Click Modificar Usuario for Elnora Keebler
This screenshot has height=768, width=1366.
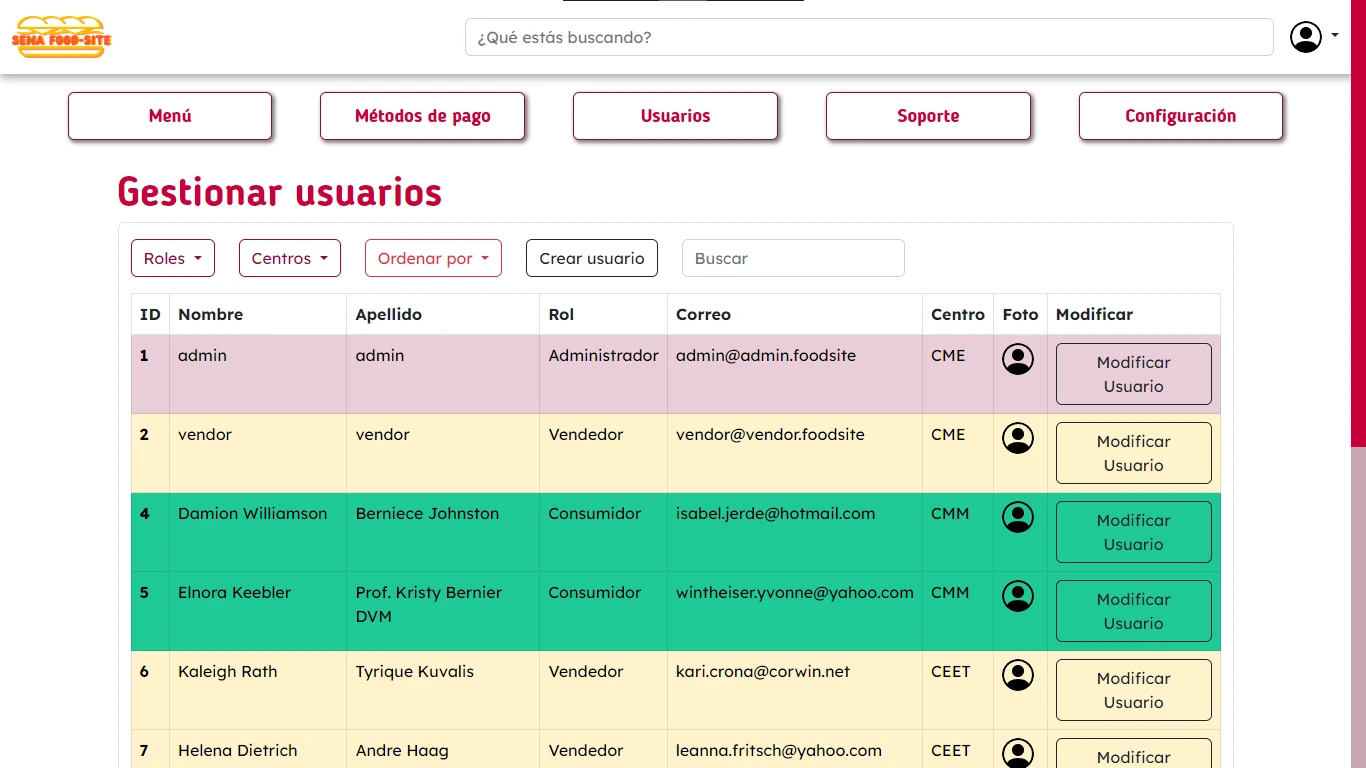1134,611
